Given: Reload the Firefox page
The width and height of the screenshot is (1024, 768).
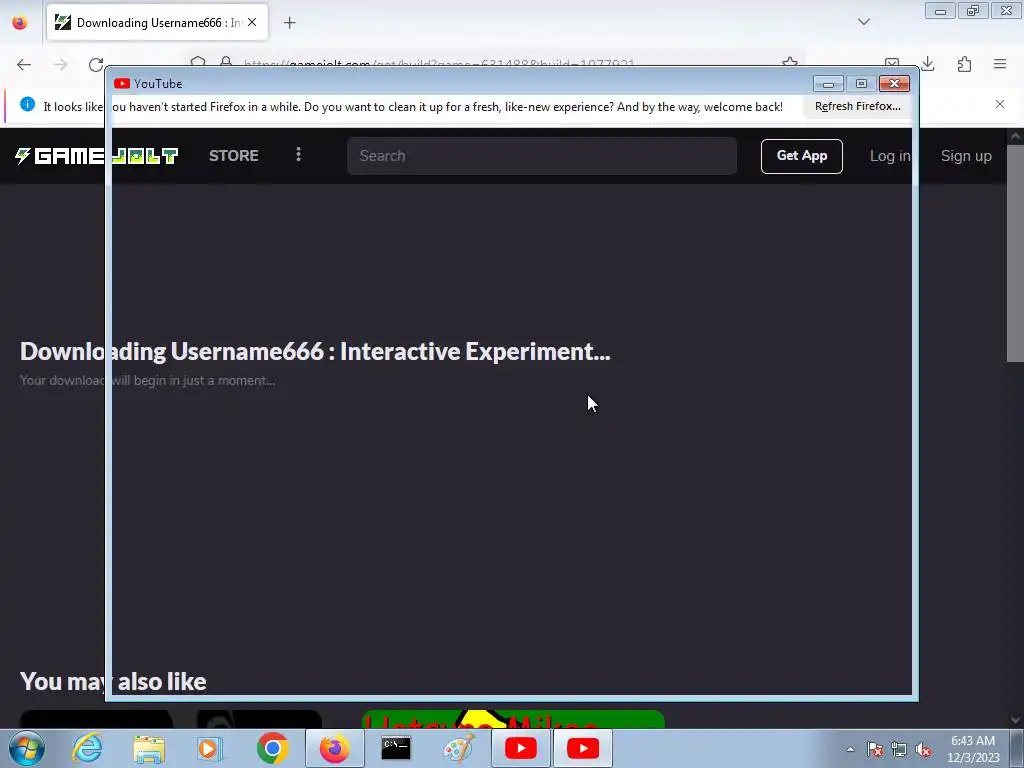Looking at the screenshot, I should coord(96,65).
